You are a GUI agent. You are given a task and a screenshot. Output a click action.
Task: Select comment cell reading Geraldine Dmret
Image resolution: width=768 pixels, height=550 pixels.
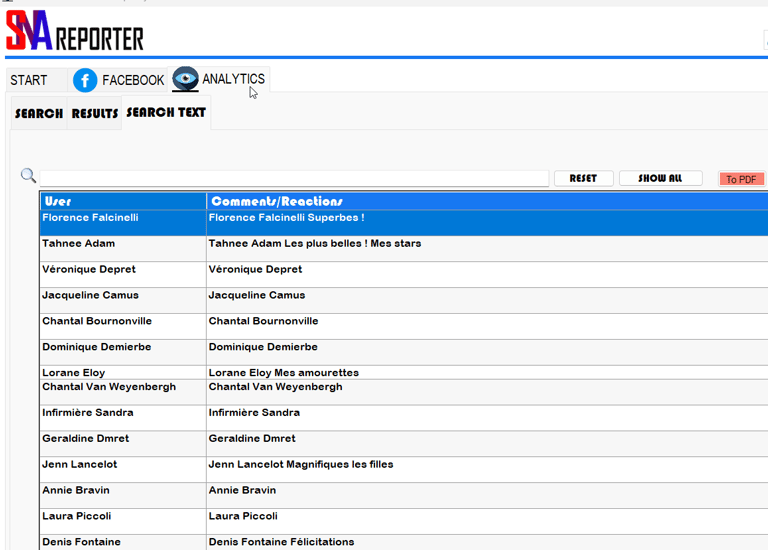click(x=487, y=444)
